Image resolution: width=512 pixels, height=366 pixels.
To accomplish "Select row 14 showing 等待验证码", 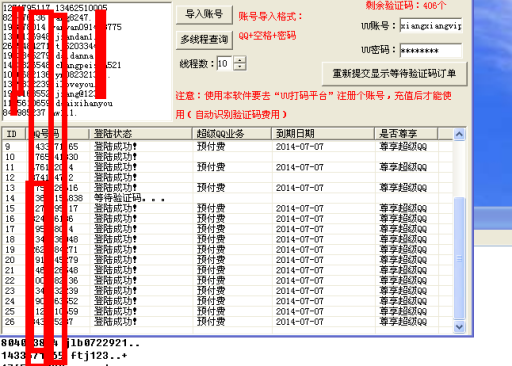I will [227, 198].
